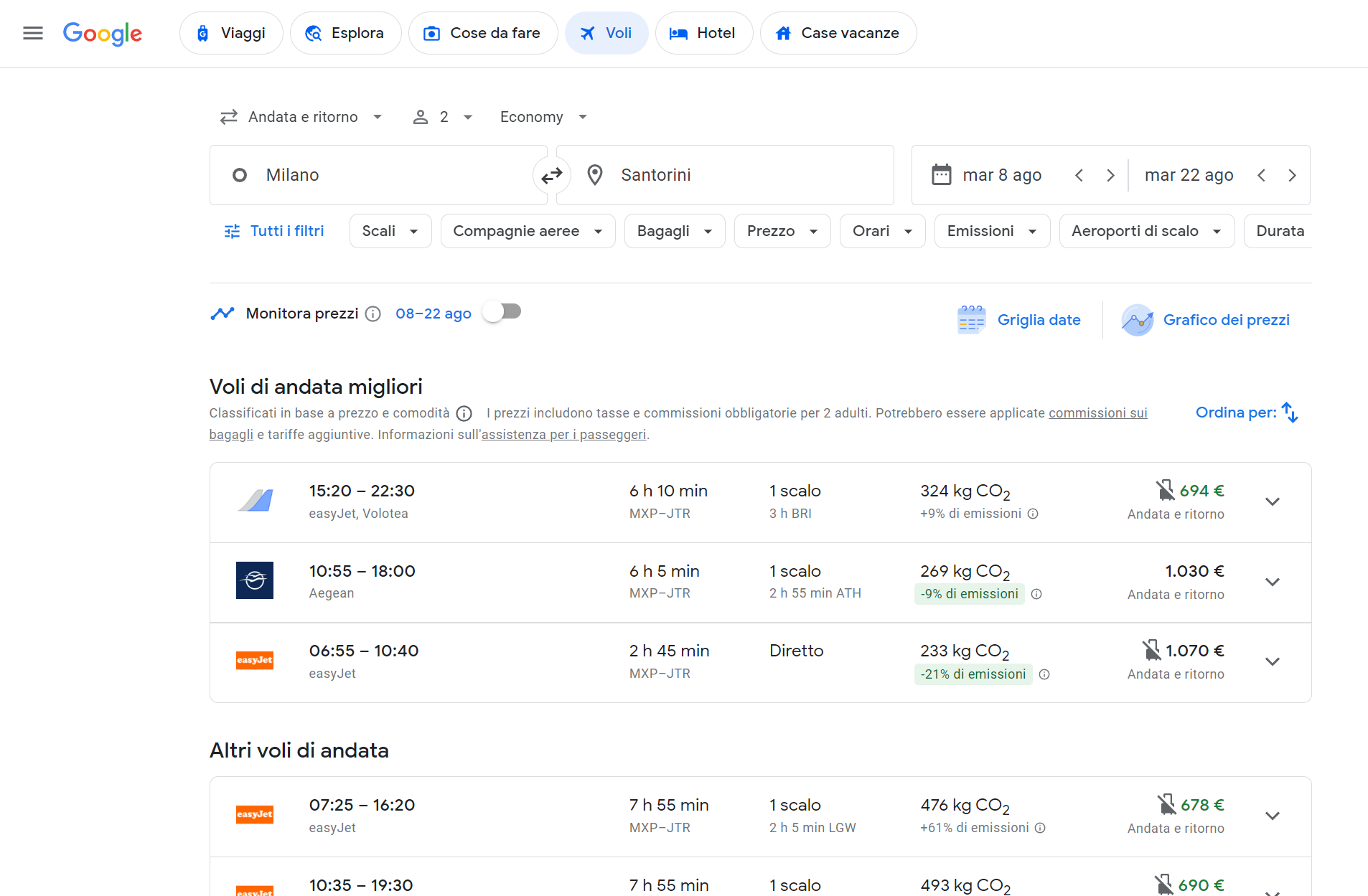This screenshot has height=896, width=1368.
Task: Open the Grafico dei prezzi view
Action: tap(1206, 320)
